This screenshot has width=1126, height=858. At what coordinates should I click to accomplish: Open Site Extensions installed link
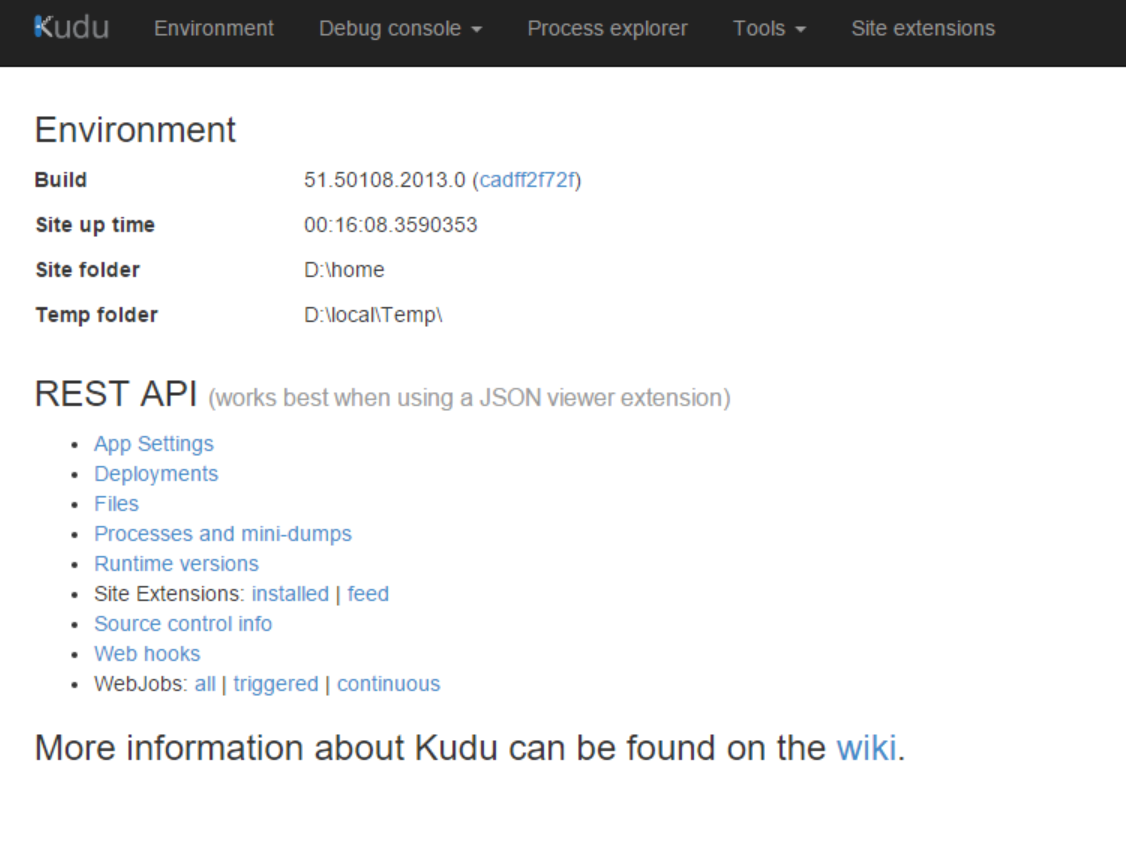290,594
